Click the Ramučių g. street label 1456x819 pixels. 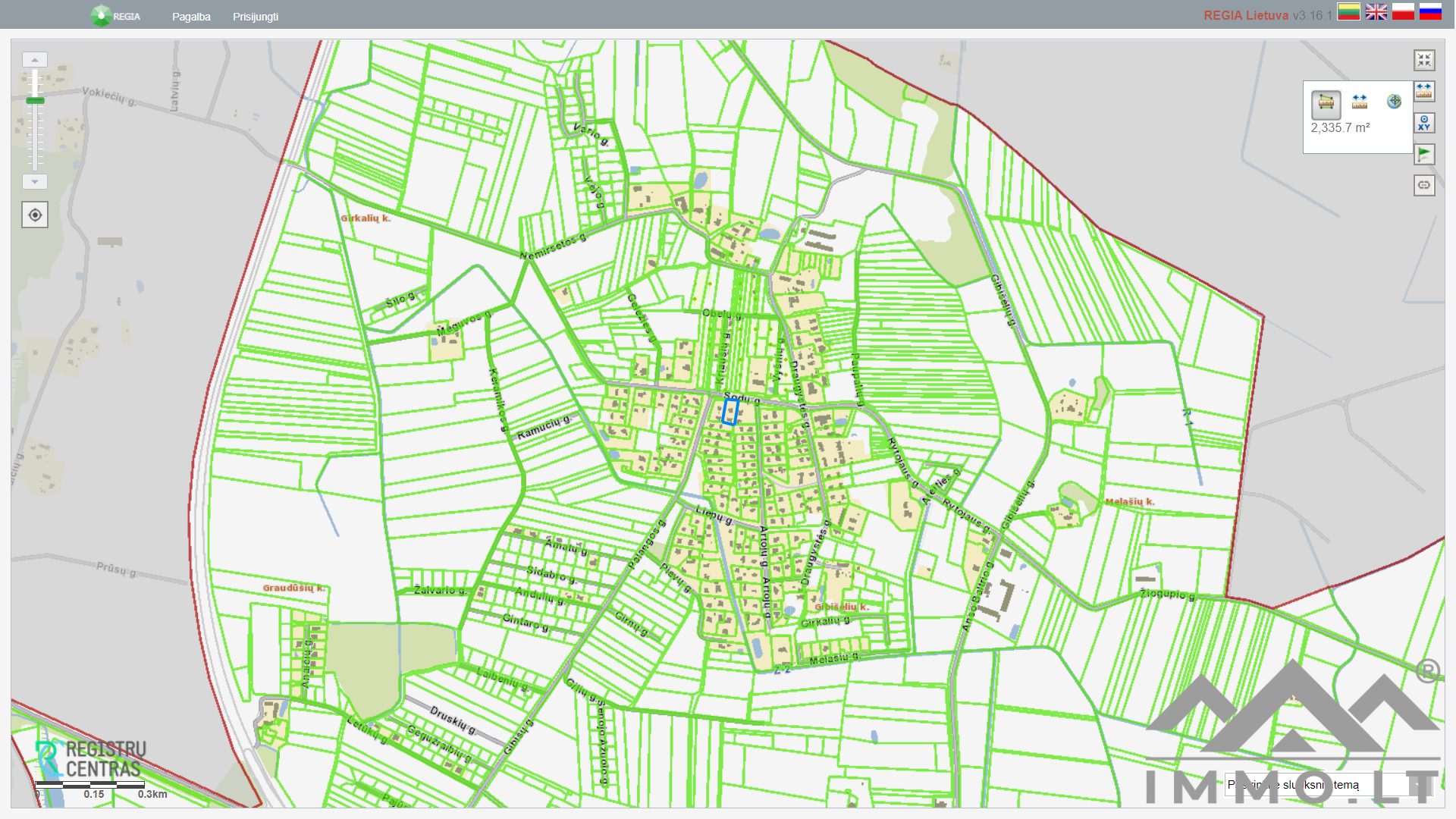click(x=543, y=428)
